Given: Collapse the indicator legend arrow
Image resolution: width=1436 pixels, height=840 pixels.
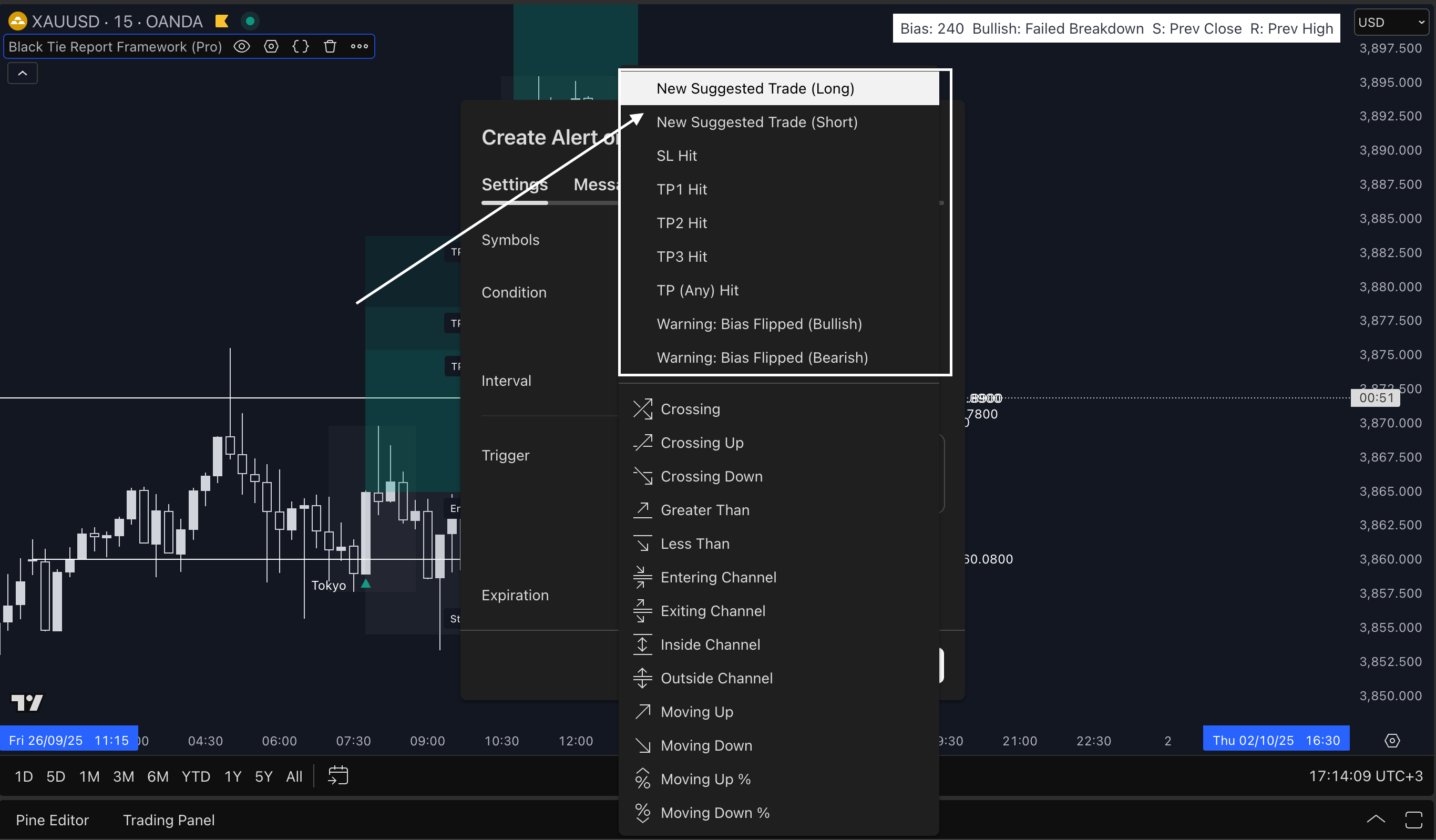Looking at the screenshot, I should click(x=23, y=73).
